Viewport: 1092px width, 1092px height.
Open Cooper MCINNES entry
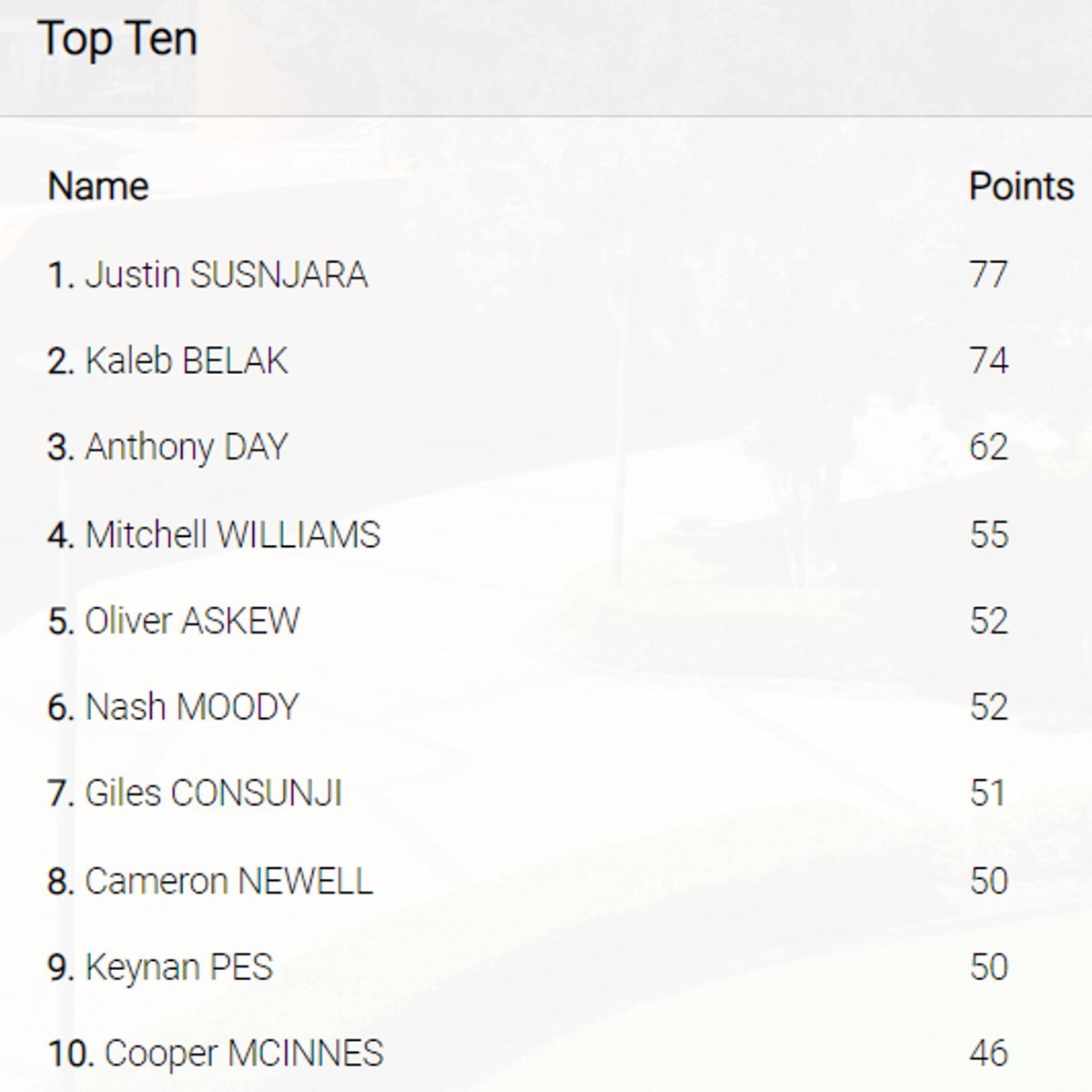244,1054
